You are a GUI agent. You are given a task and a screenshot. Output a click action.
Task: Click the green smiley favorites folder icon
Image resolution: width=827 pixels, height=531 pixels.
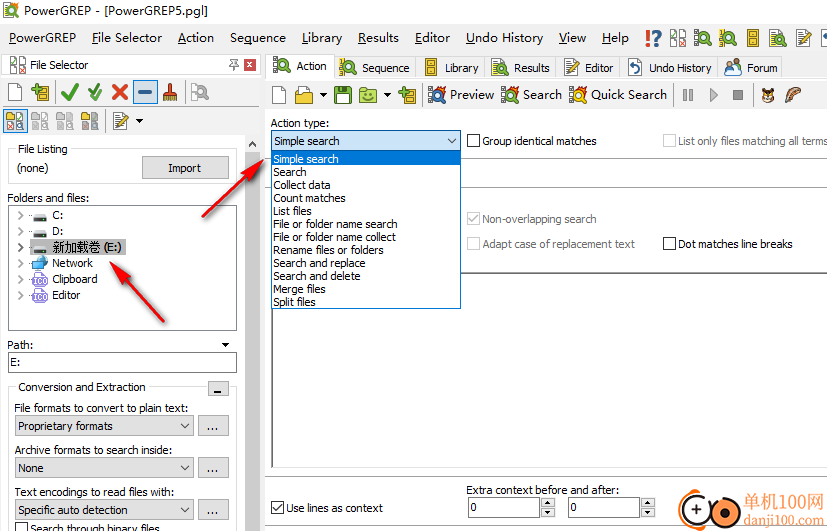(368, 95)
